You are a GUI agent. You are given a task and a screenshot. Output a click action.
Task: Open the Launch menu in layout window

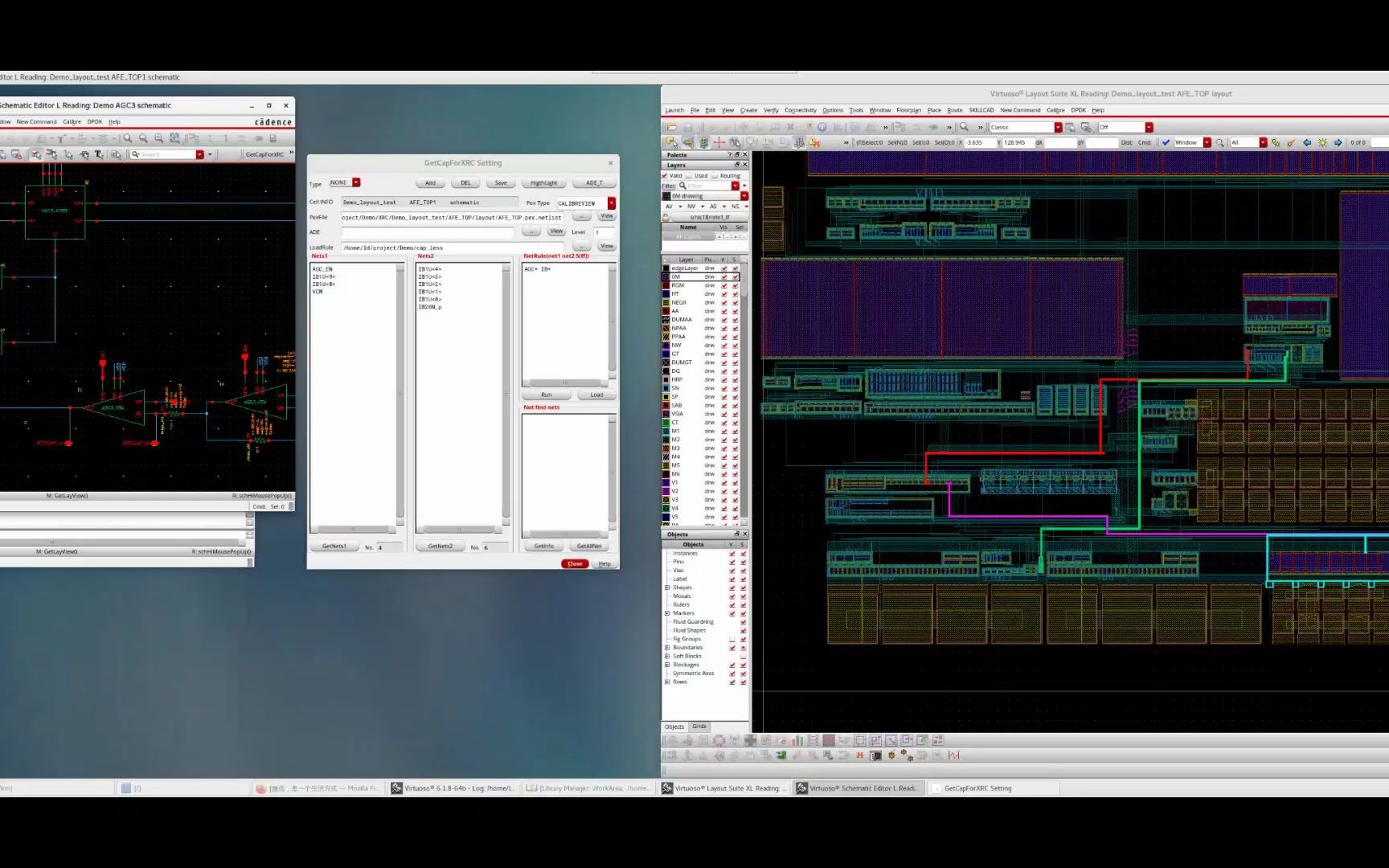(674, 110)
